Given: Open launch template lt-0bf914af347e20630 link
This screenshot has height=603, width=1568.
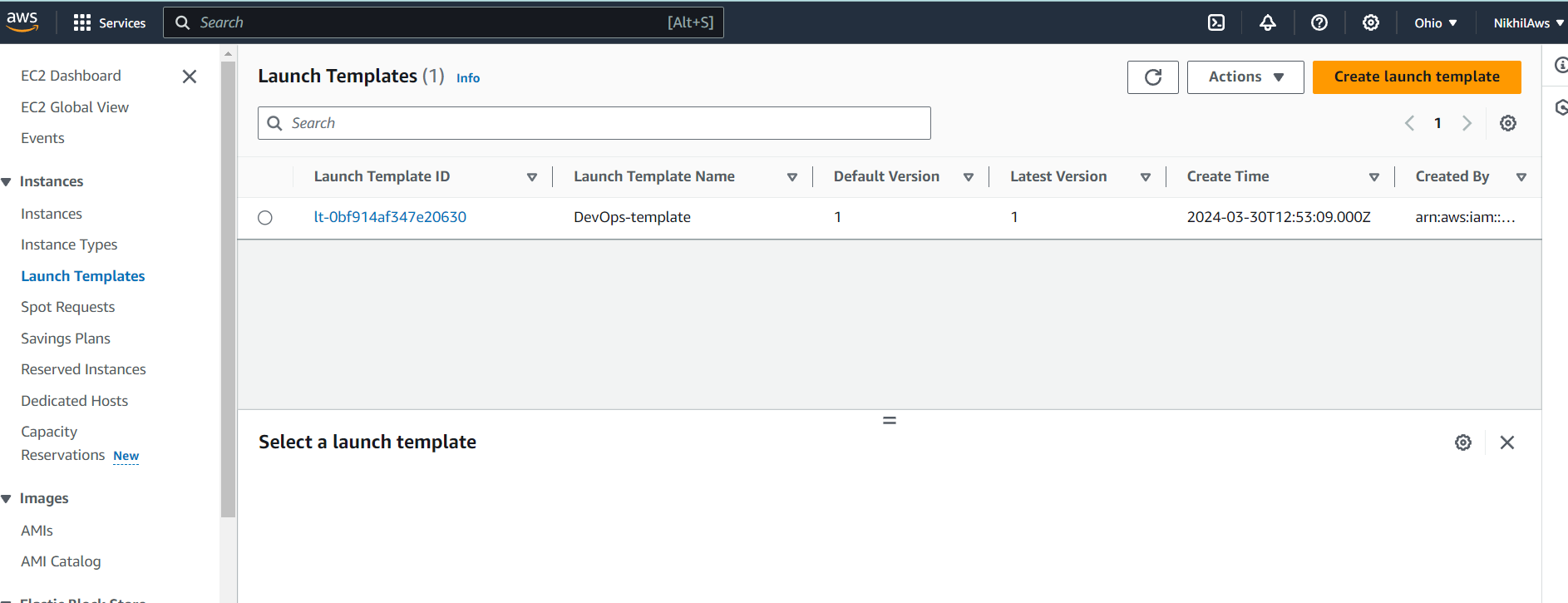Looking at the screenshot, I should tap(390, 217).
